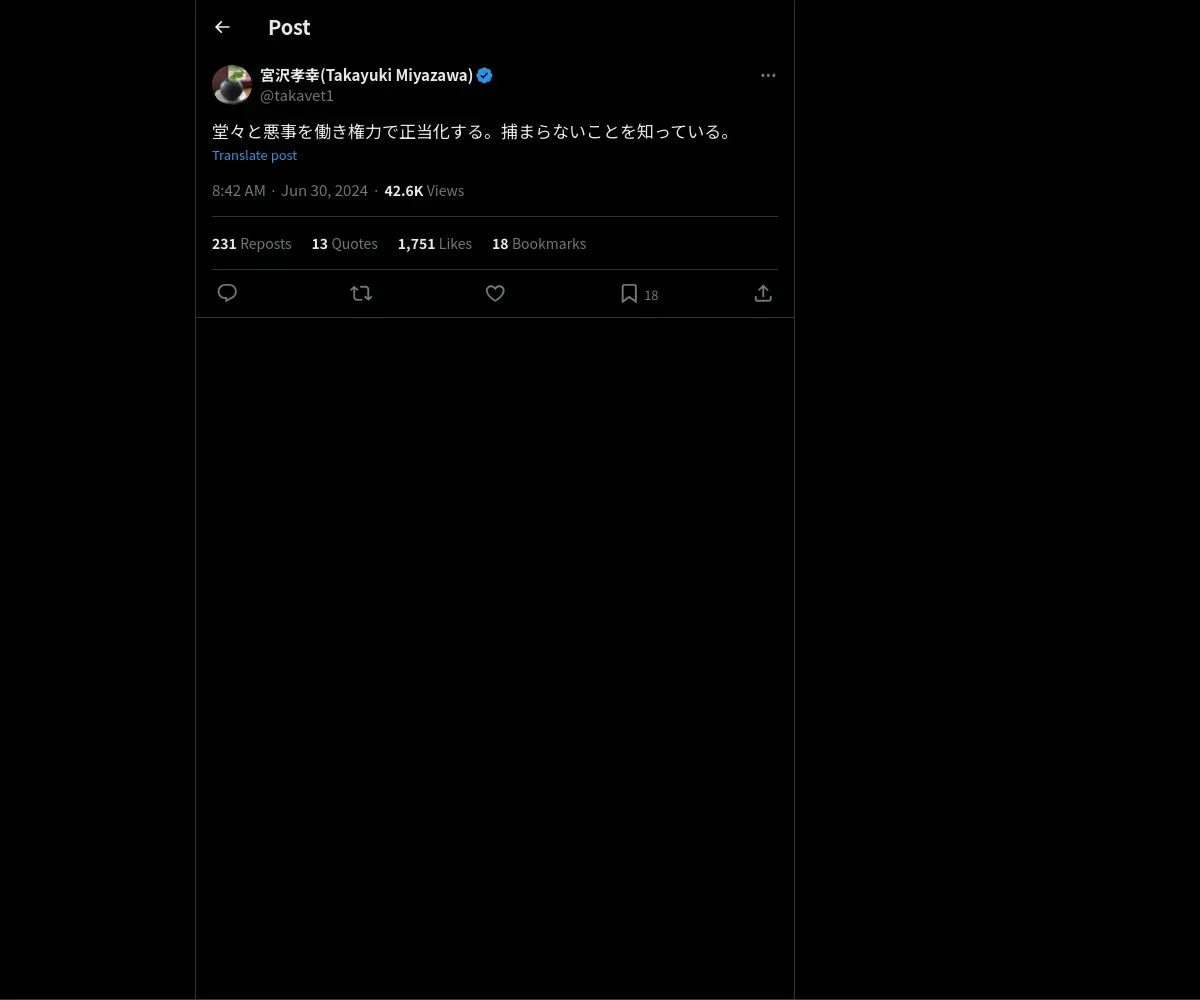Click the Jun 30, 2024 timestamp
The width and height of the screenshot is (1200, 1000).
(324, 191)
